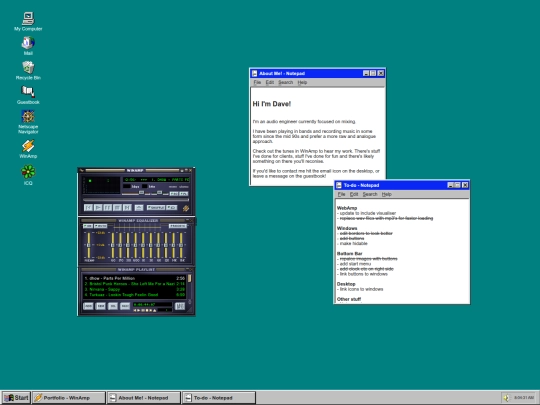This screenshot has width=540, height=405.
Task: Open the Guestbook desktop icon
Action: [28, 95]
